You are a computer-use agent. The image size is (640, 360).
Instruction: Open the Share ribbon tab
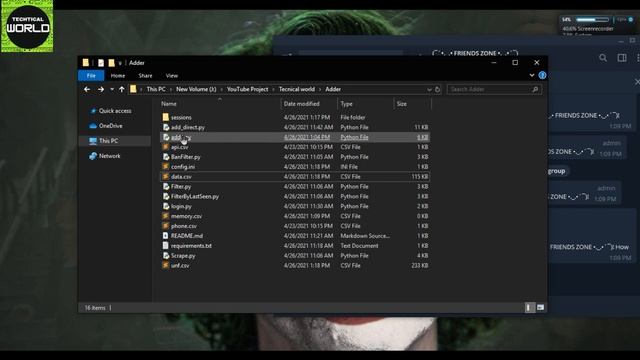point(145,76)
